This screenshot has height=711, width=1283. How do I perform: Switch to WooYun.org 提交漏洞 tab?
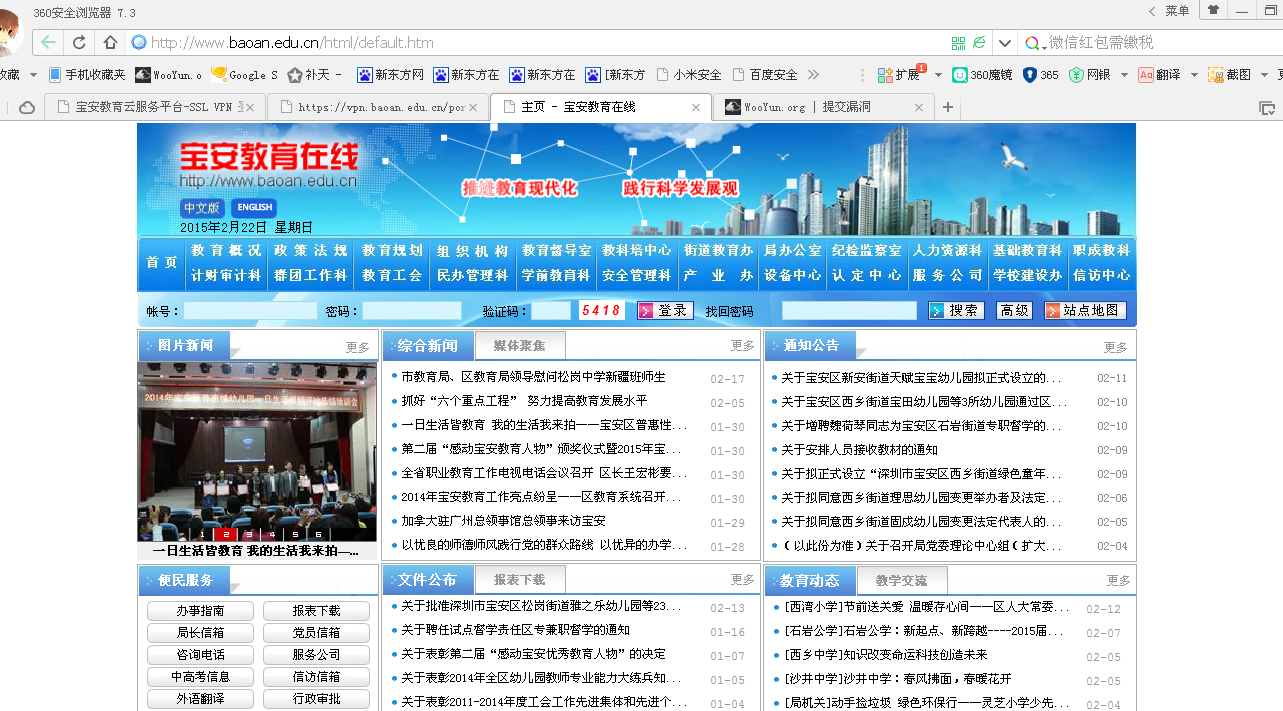tap(823, 107)
